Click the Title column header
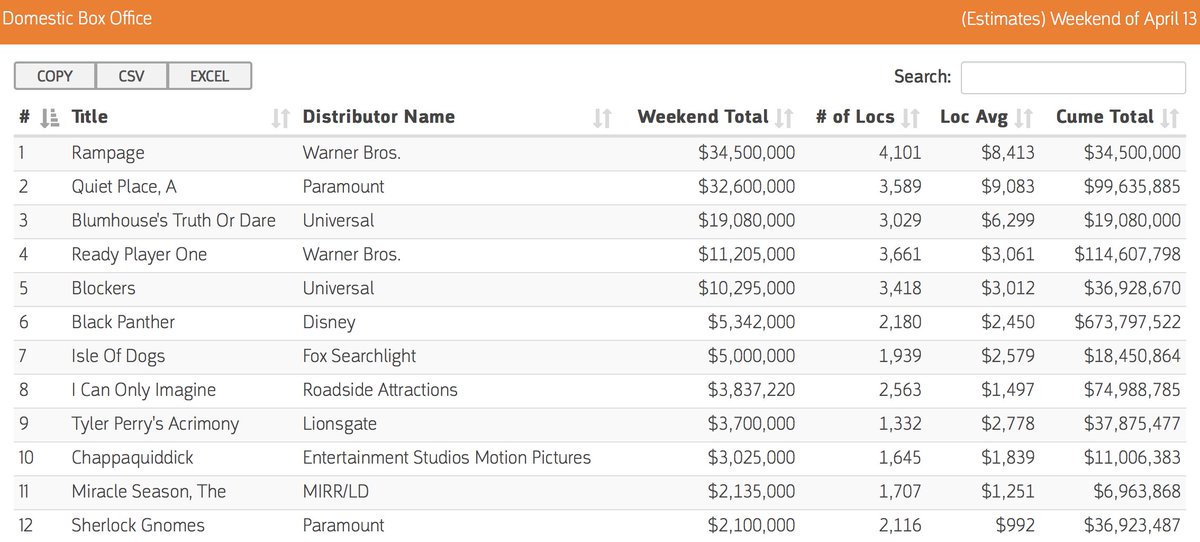The image size is (1200, 542). point(90,117)
